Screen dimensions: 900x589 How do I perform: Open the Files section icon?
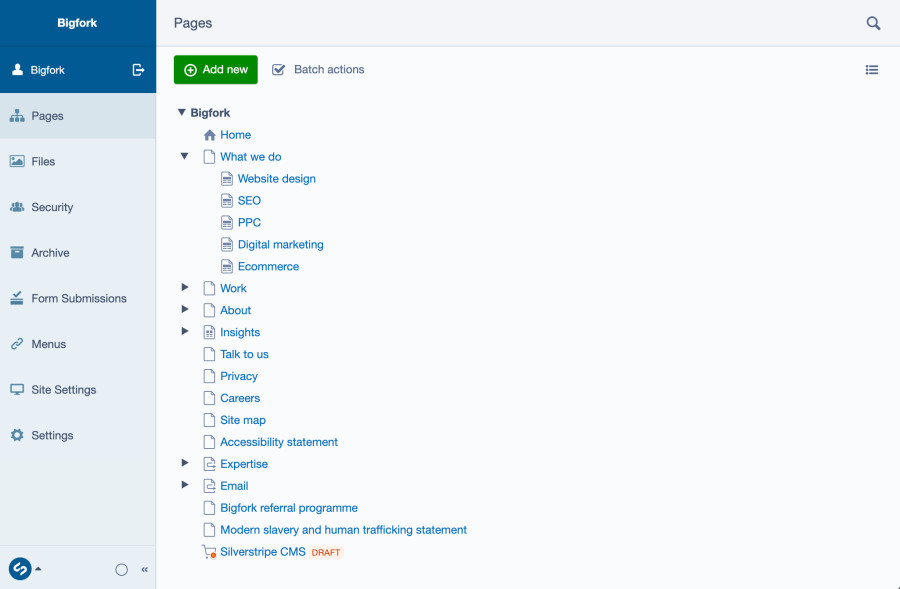coord(19,161)
